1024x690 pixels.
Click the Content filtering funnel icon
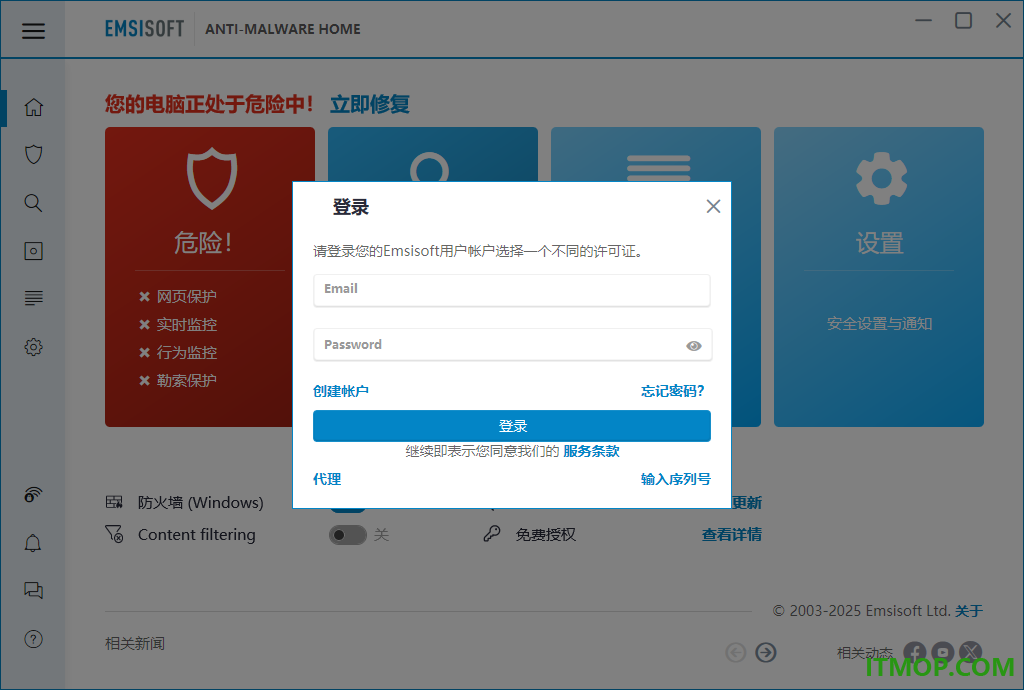[114, 534]
